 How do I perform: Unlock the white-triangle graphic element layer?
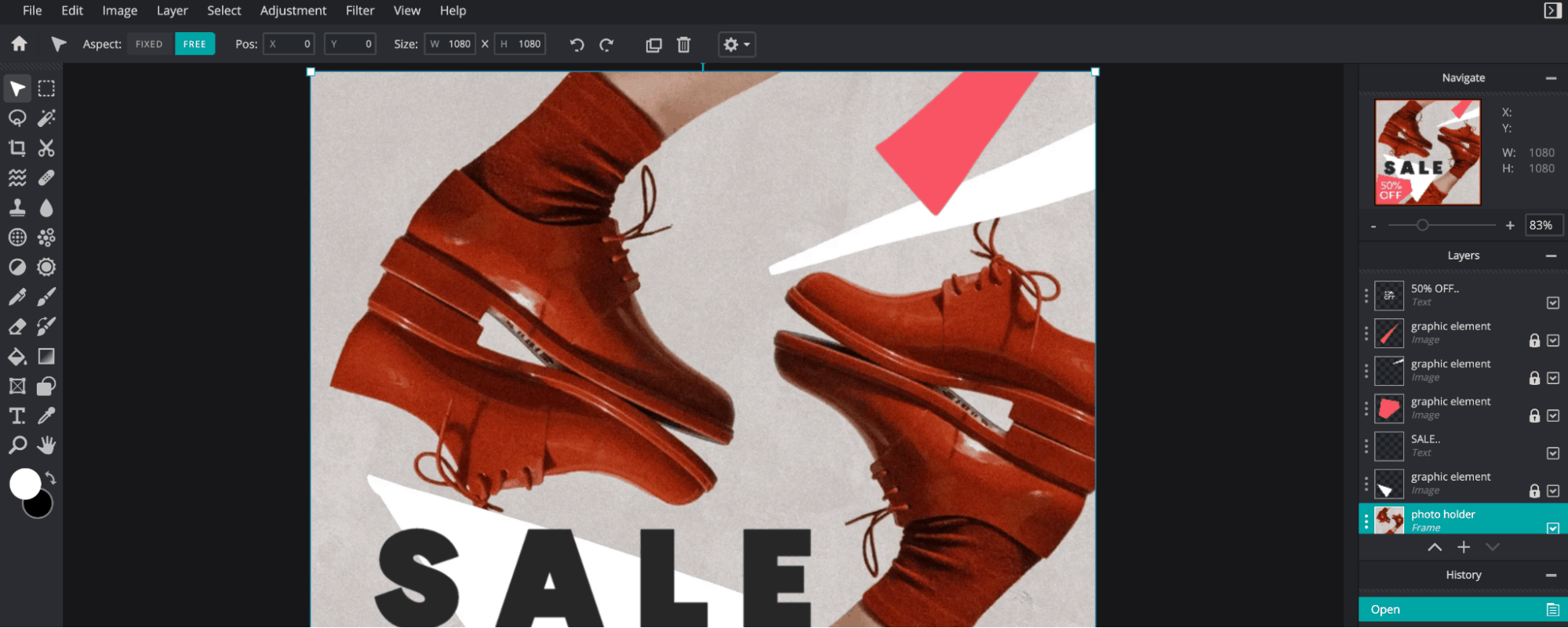coord(1534,491)
